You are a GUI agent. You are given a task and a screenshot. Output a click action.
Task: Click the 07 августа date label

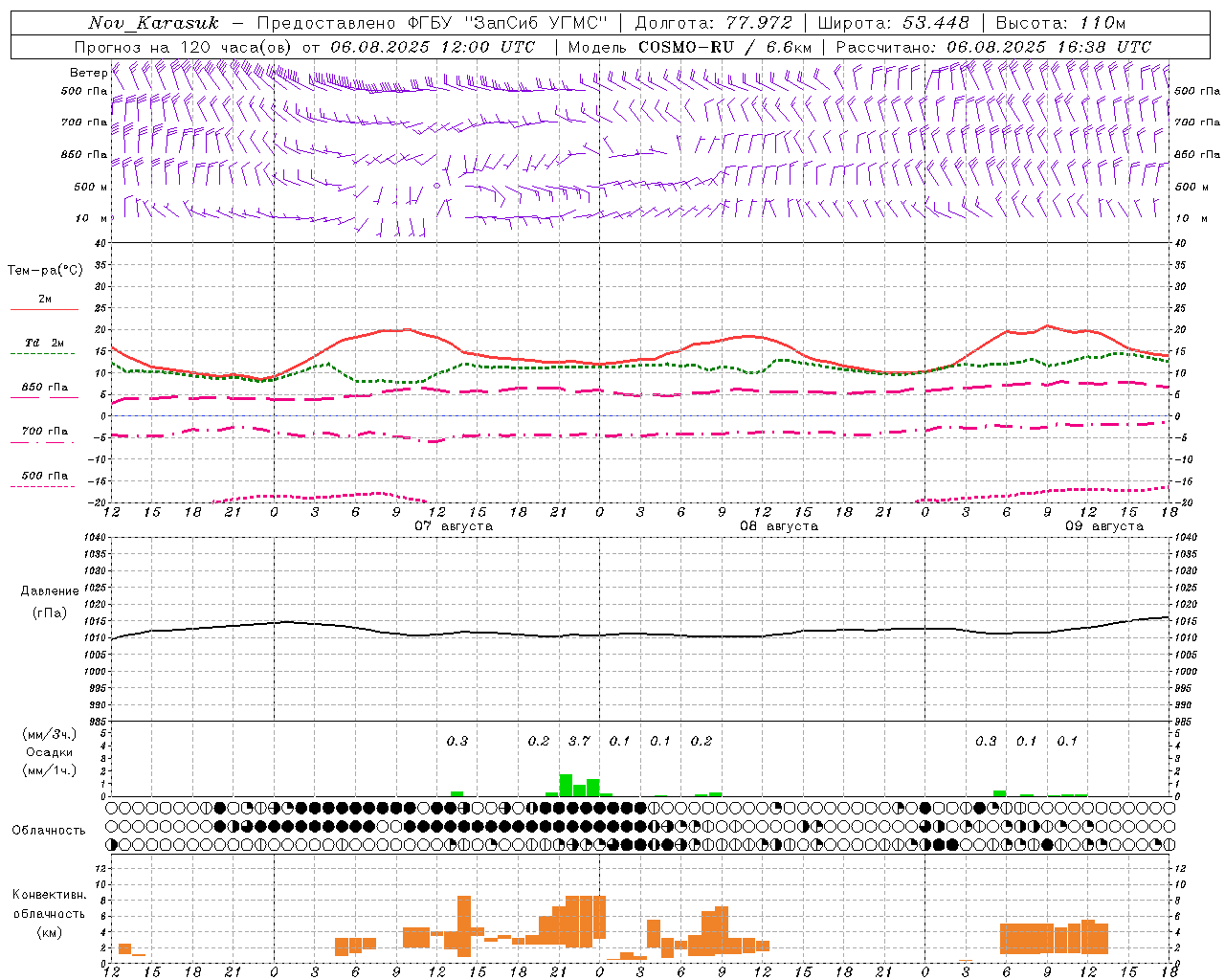[x=454, y=526]
